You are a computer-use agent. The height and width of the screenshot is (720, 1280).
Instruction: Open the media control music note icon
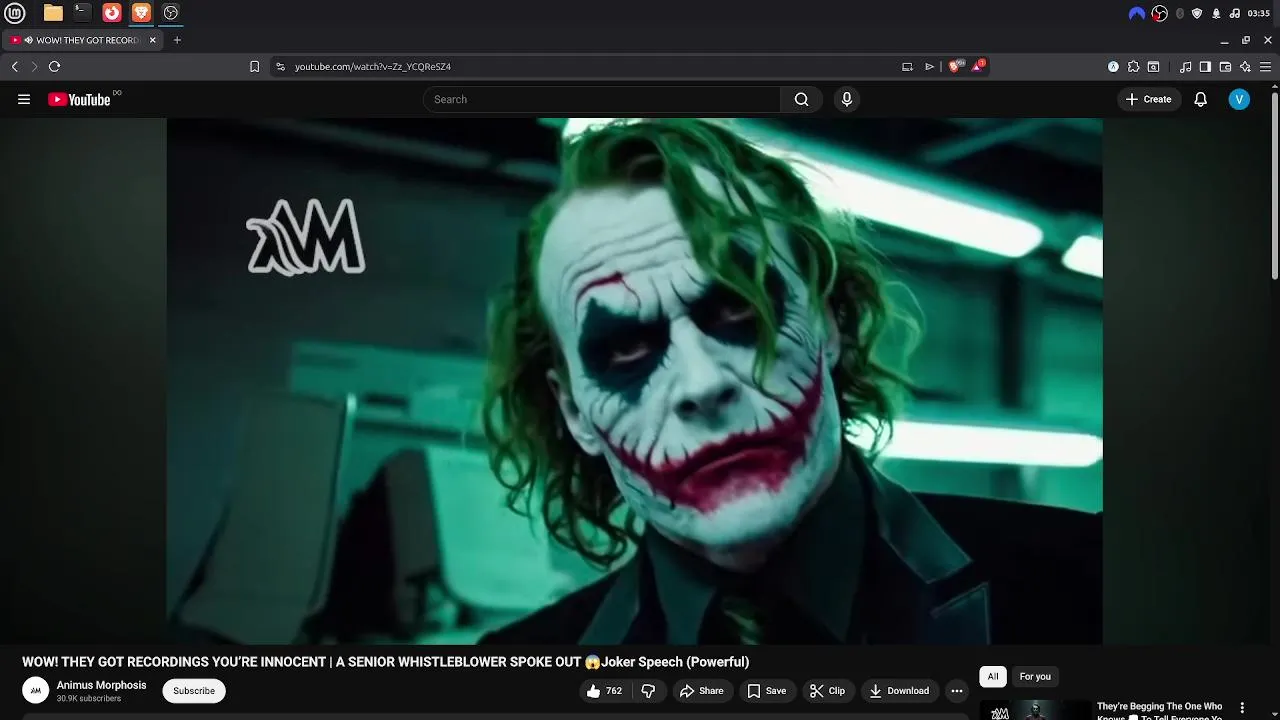pyautogui.click(x=1185, y=66)
